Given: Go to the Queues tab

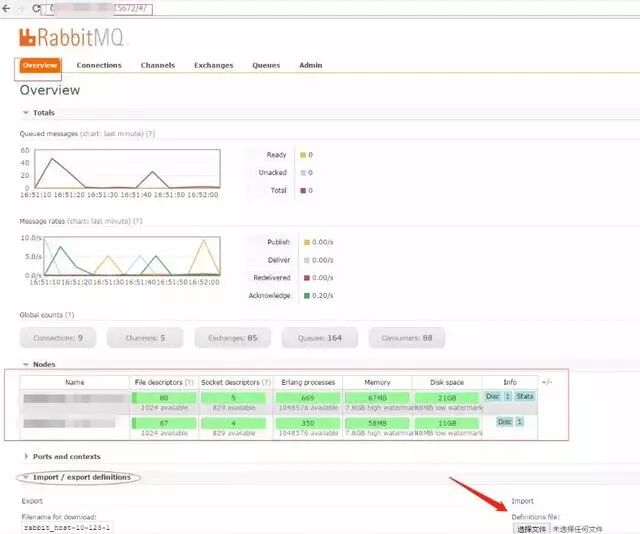Looking at the screenshot, I should (x=266, y=65).
